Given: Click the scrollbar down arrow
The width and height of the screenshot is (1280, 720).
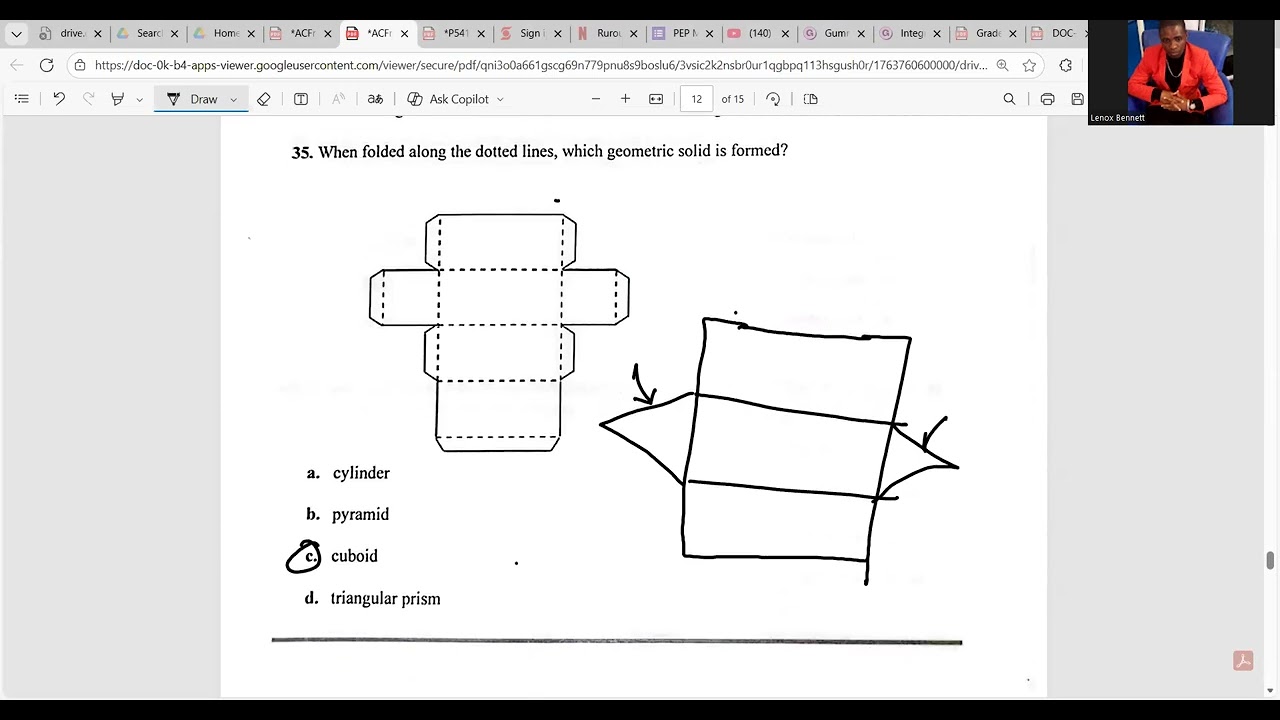Looking at the screenshot, I should (x=1270, y=689).
